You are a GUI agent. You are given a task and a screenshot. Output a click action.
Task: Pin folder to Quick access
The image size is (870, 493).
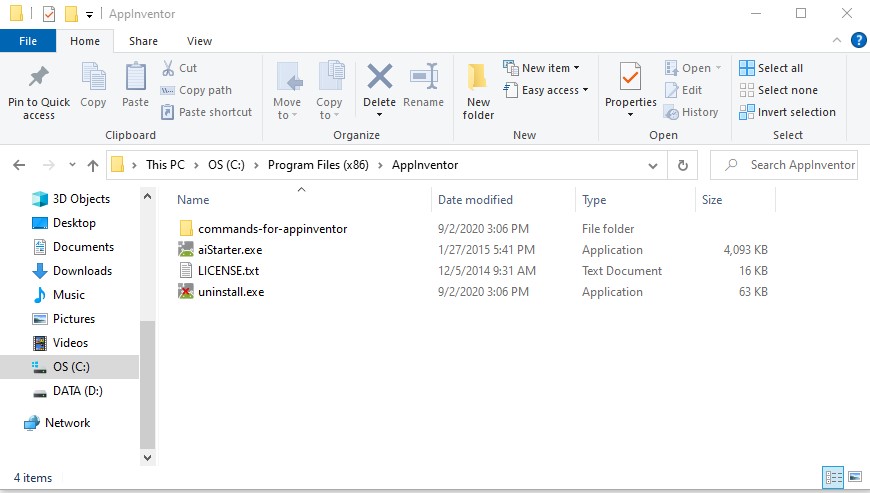click(x=39, y=92)
